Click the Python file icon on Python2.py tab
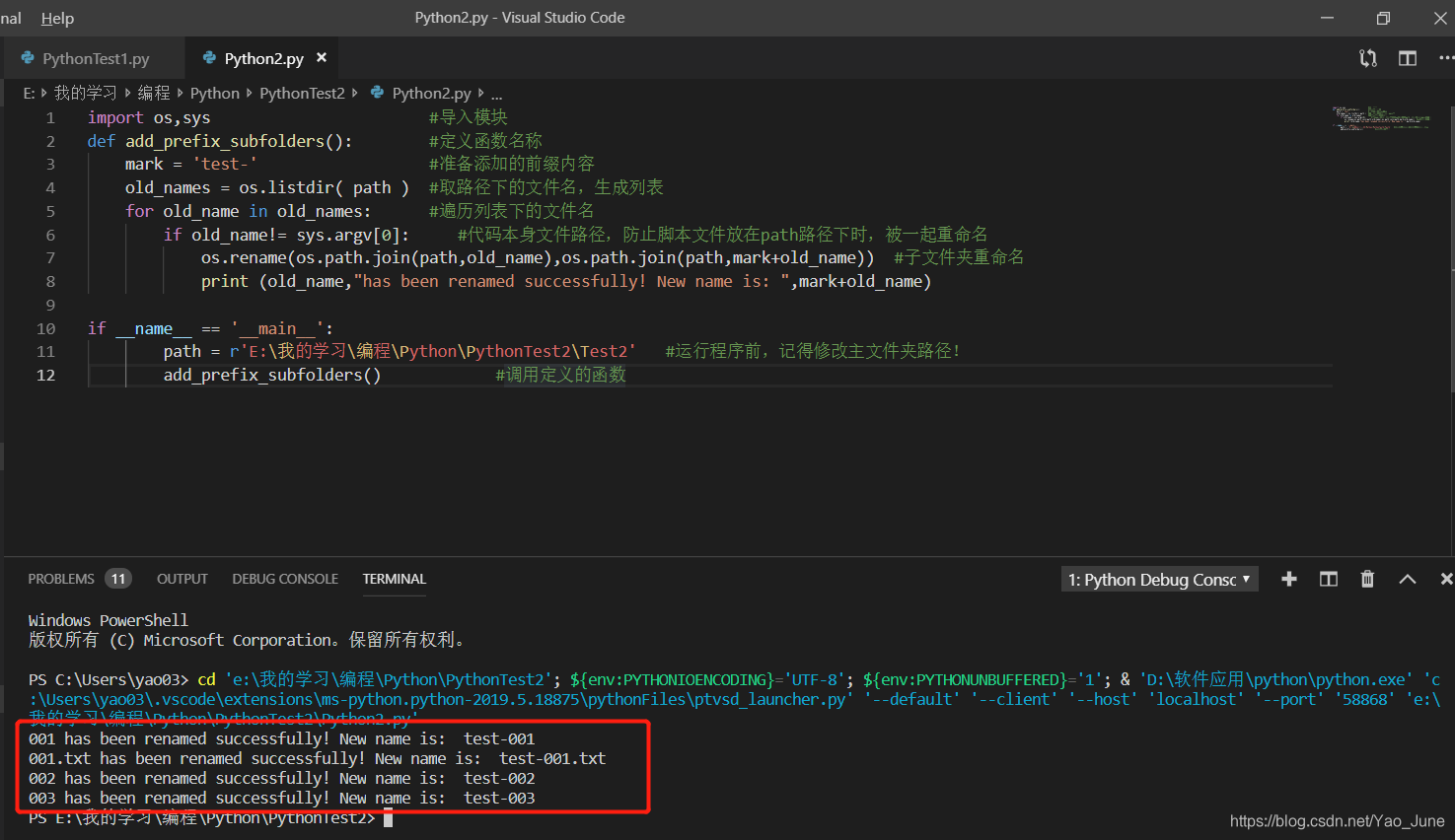This screenshot has width=1455, height=840. point(209,58)
